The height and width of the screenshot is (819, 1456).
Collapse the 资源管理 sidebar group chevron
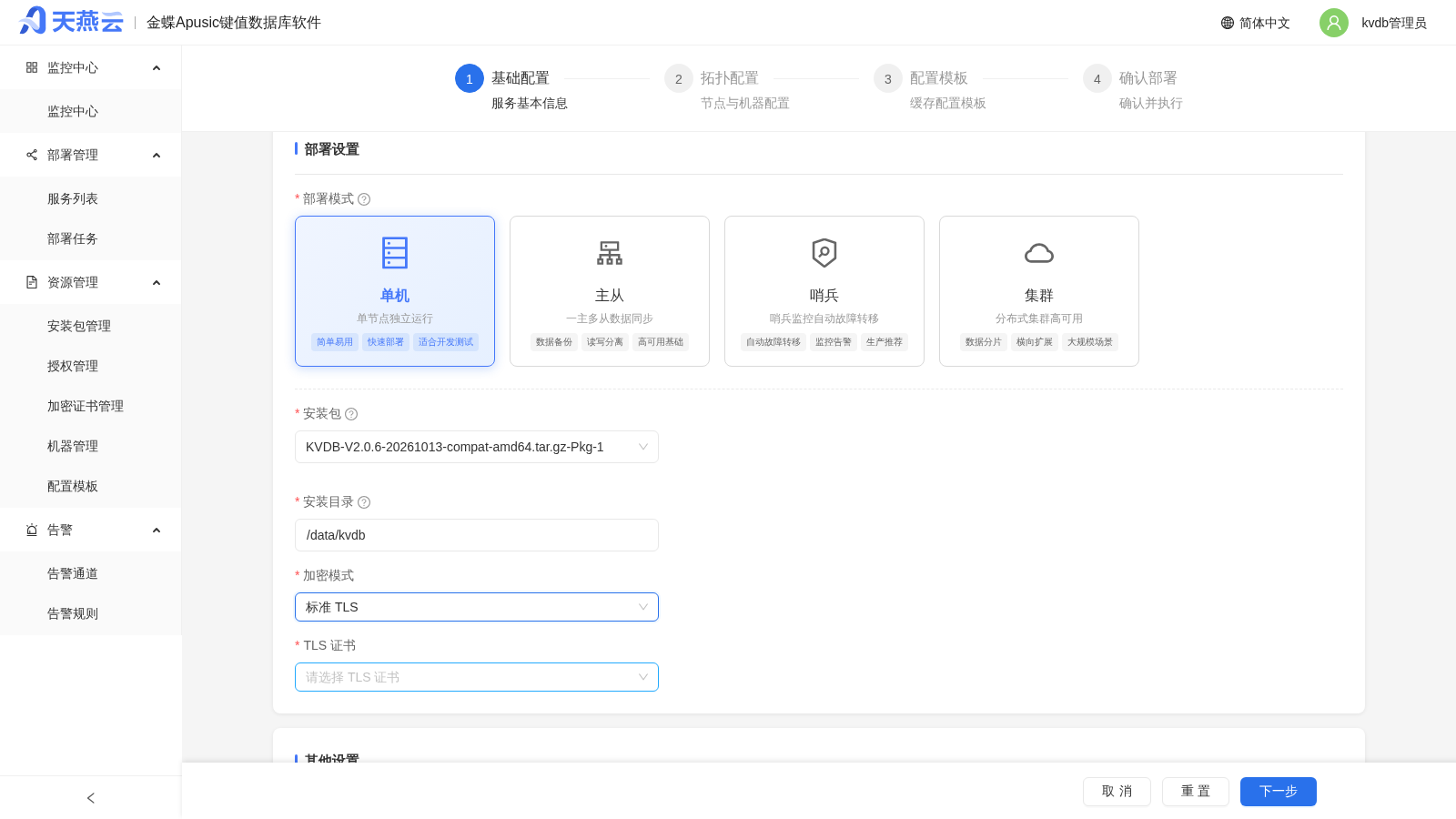157,283
